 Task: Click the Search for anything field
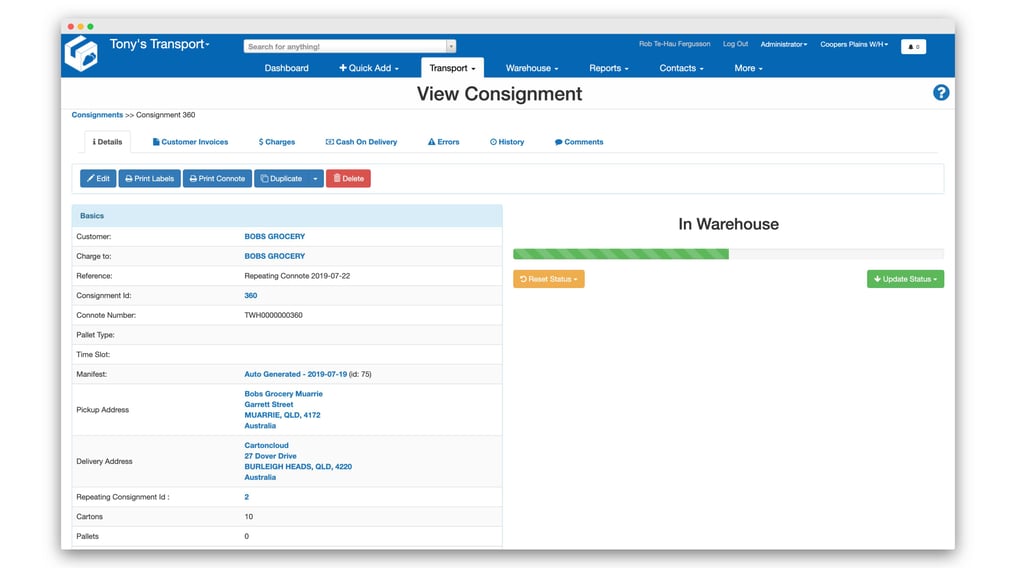344,46
